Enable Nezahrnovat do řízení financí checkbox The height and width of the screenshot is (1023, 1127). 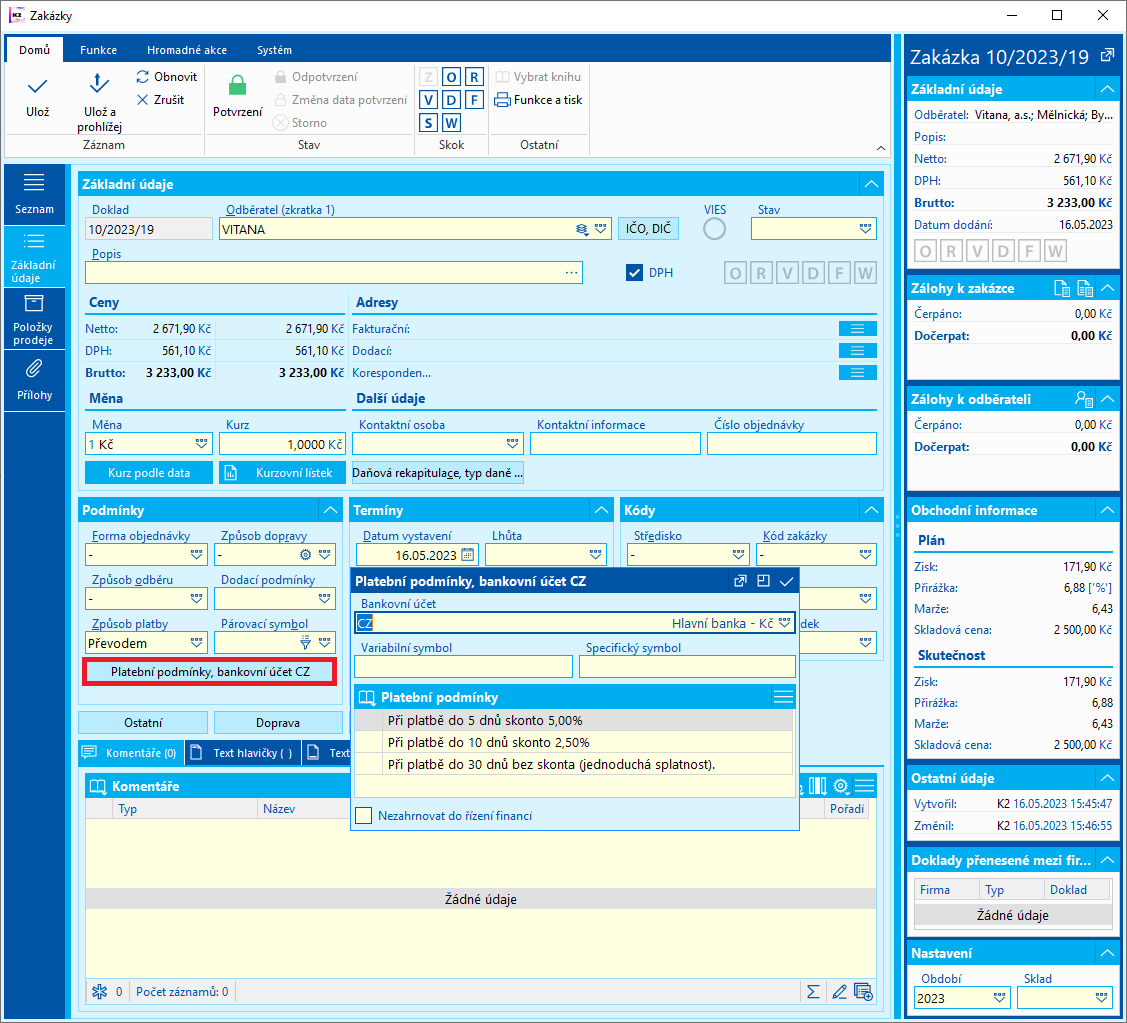click(x=364, y=816)
